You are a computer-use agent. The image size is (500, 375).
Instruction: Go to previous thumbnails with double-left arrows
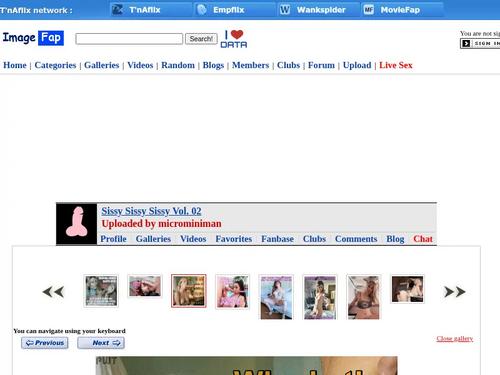(53, 292)
